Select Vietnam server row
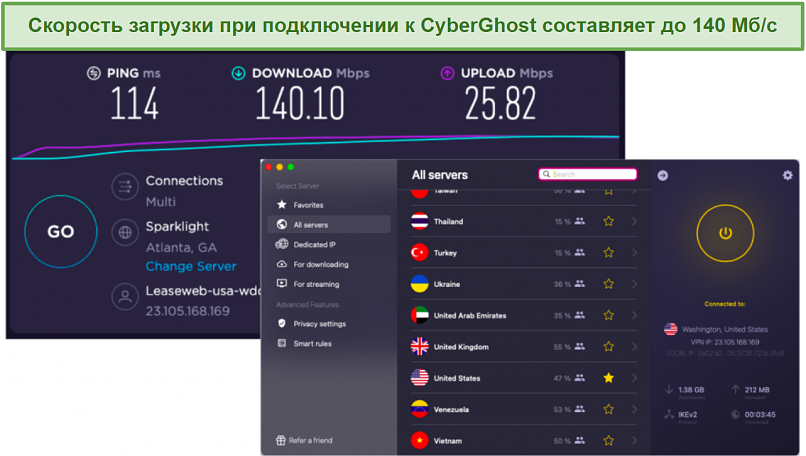This screenshot has height=456, width=806. pyautogui.click(x=524, y=441)
